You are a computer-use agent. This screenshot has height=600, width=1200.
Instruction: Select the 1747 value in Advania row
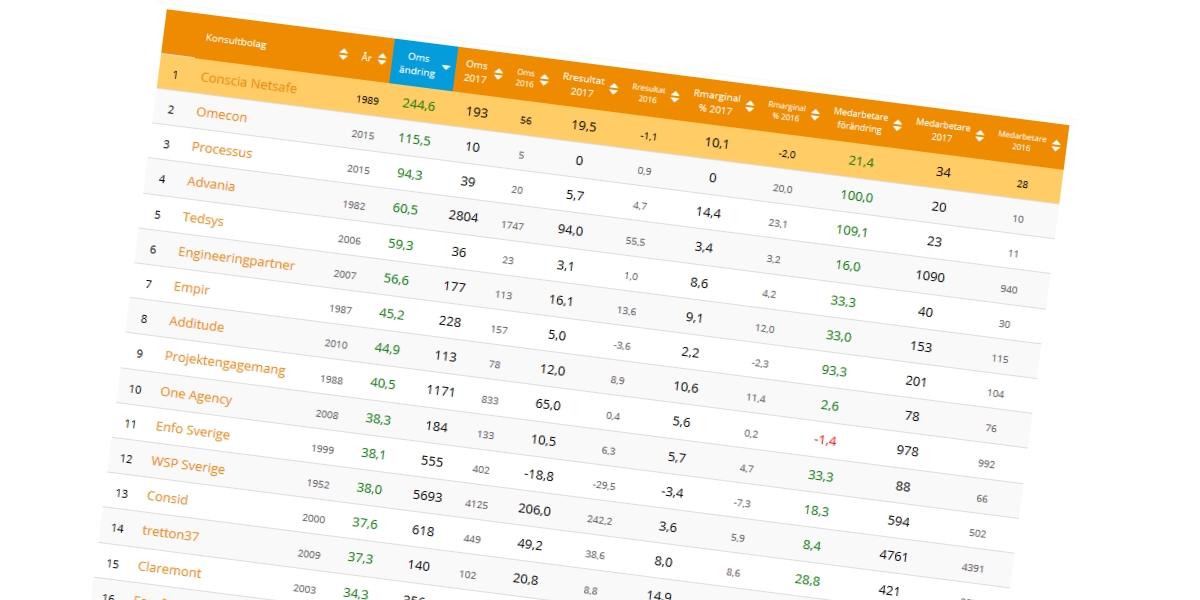(x=512, y=227)
